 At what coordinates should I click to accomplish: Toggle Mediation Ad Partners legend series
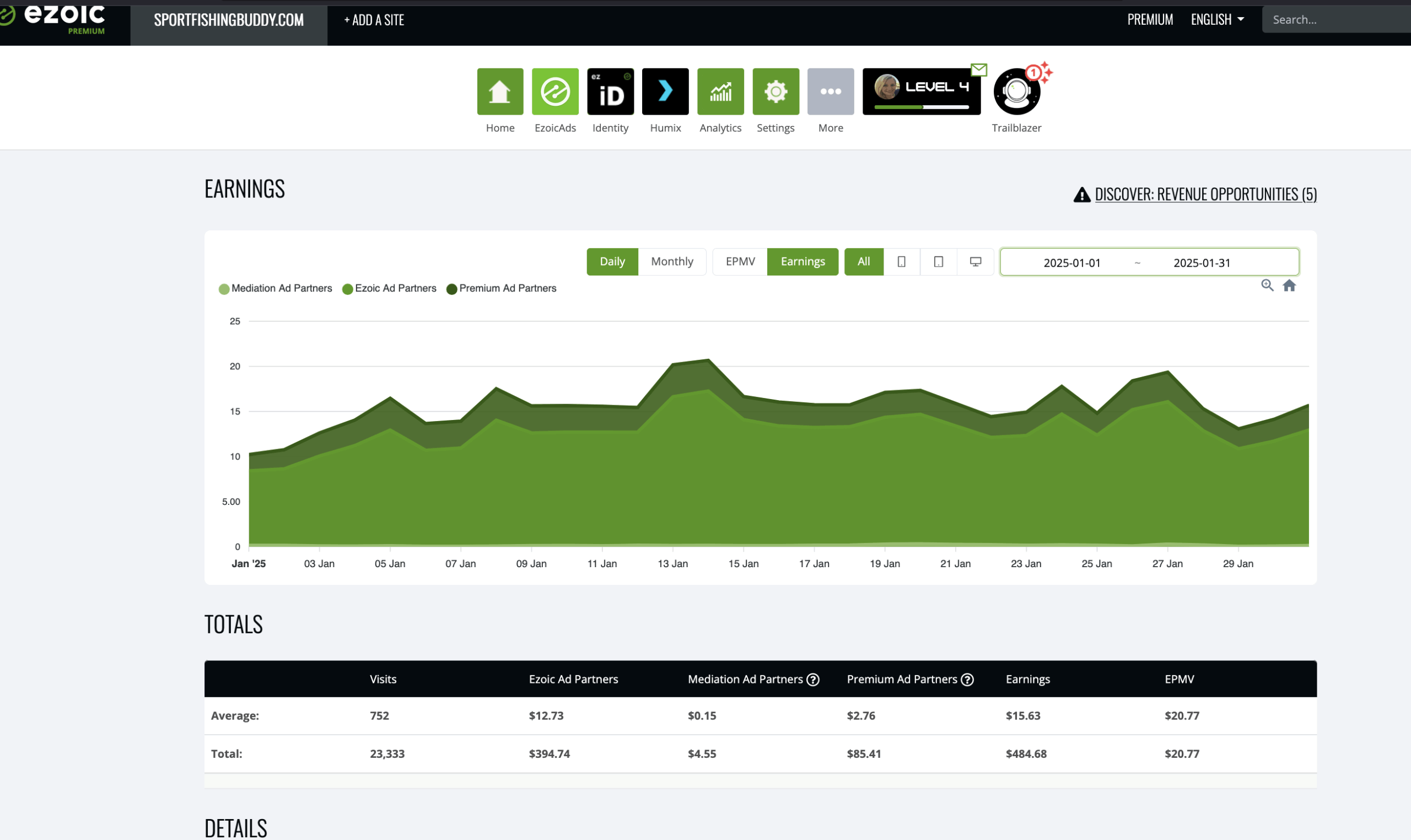click(x=276, y=289)
